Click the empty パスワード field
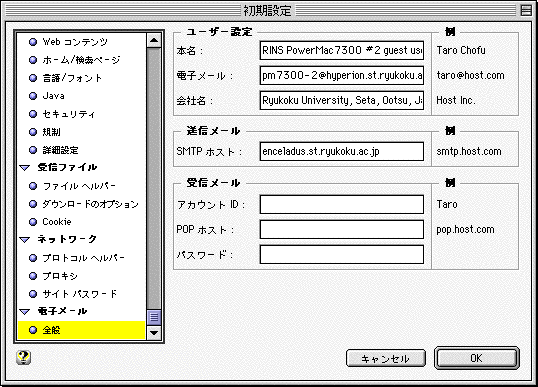Viewport: 538px width, 387px height. [342, 255]
